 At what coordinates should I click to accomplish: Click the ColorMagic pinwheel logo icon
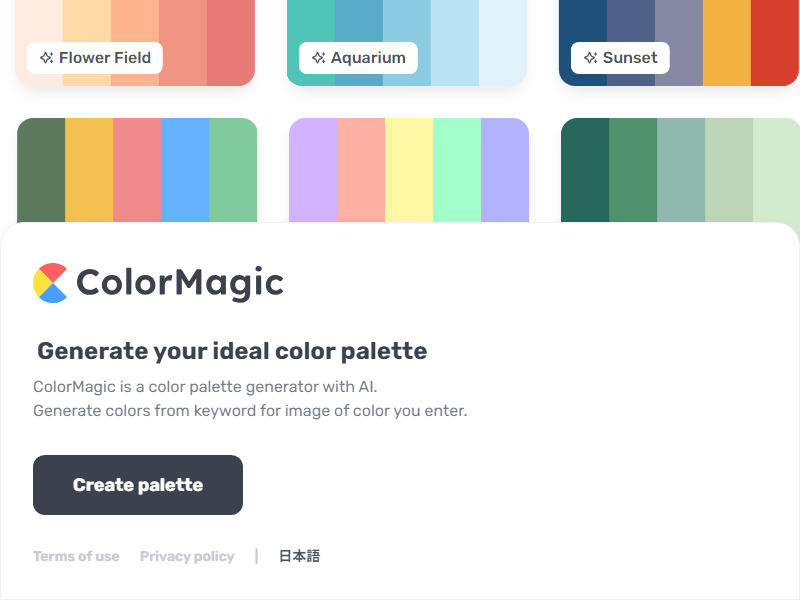pos(50,283)
